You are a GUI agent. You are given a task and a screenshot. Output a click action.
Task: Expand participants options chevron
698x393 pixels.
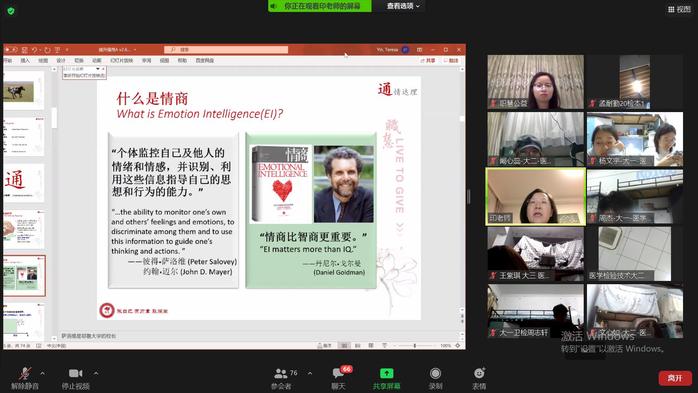310,373
